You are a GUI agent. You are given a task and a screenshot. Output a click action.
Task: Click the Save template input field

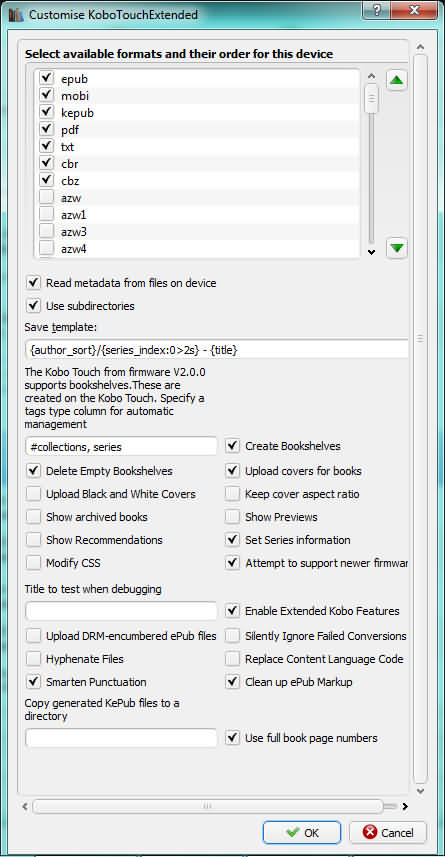click(x=216, y=349)
